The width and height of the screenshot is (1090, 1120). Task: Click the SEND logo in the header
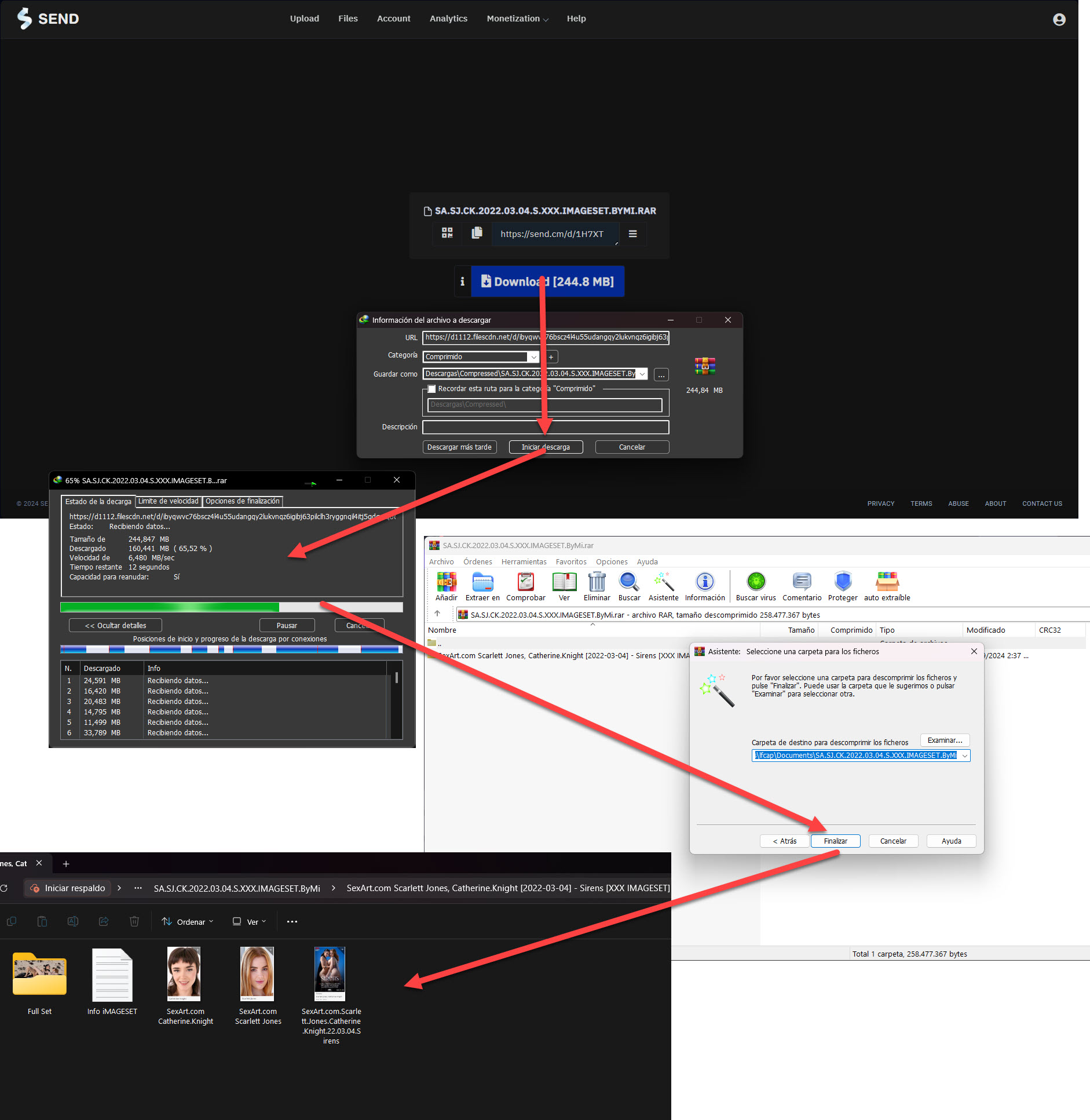point(48,19)
